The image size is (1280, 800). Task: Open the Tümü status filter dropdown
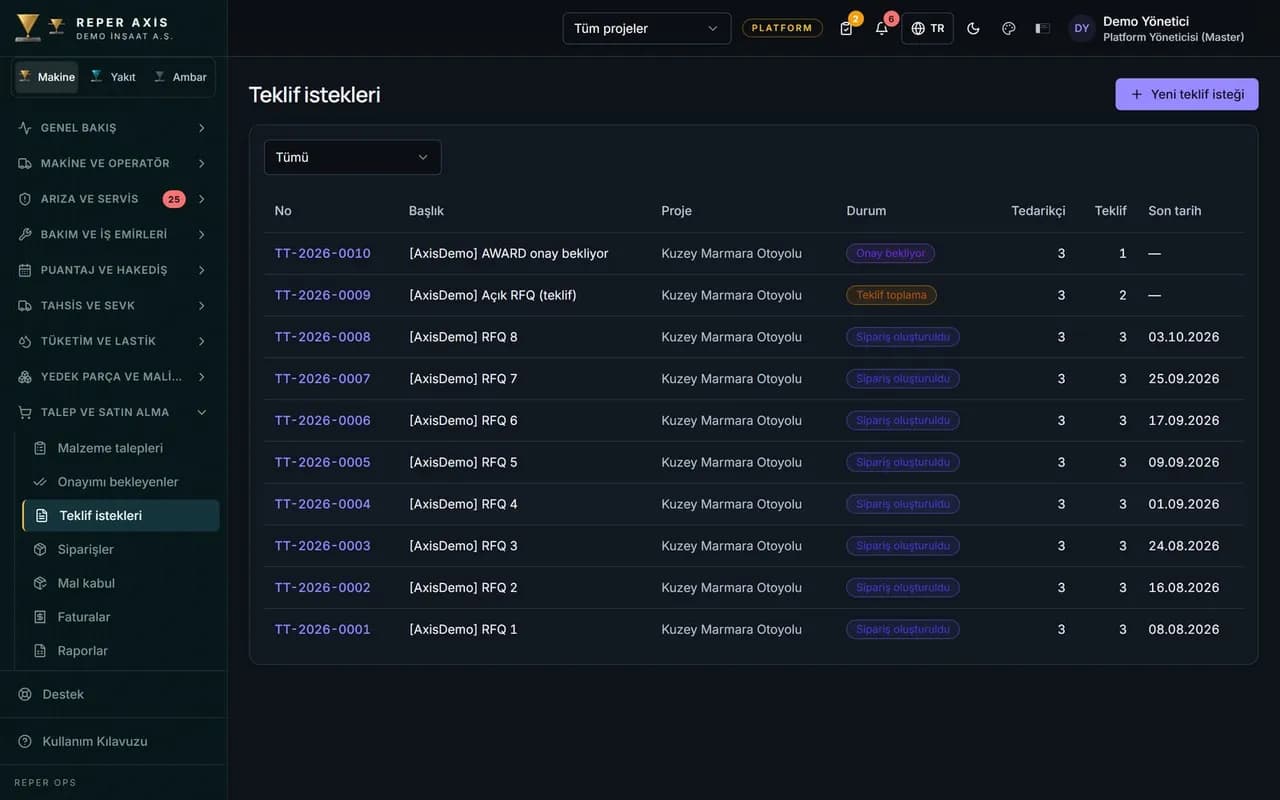(352, 157)
